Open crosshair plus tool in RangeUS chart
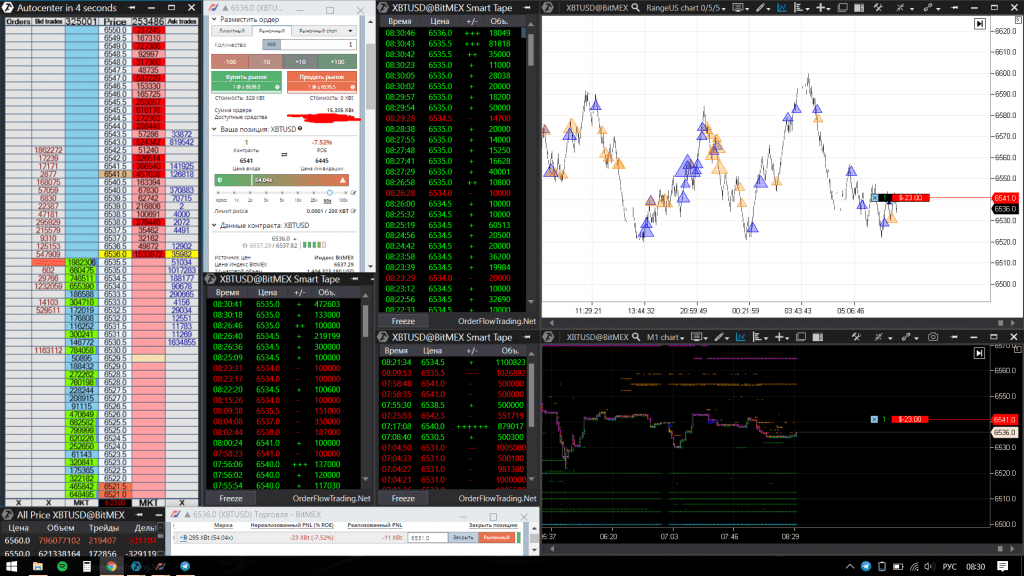1024x576 pixels. pos(821,8)
